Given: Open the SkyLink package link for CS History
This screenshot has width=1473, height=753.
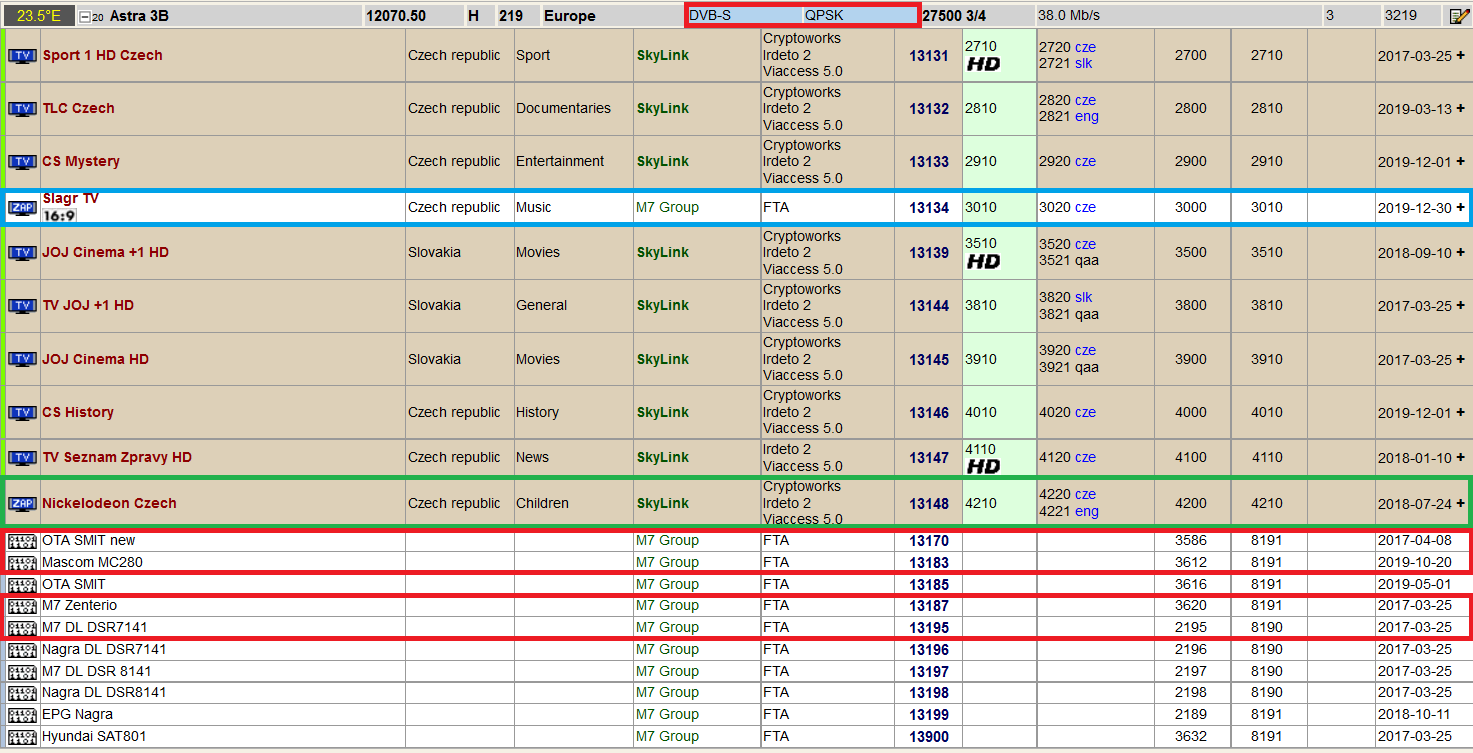Looking at the screenshot, I should [663, 413].
